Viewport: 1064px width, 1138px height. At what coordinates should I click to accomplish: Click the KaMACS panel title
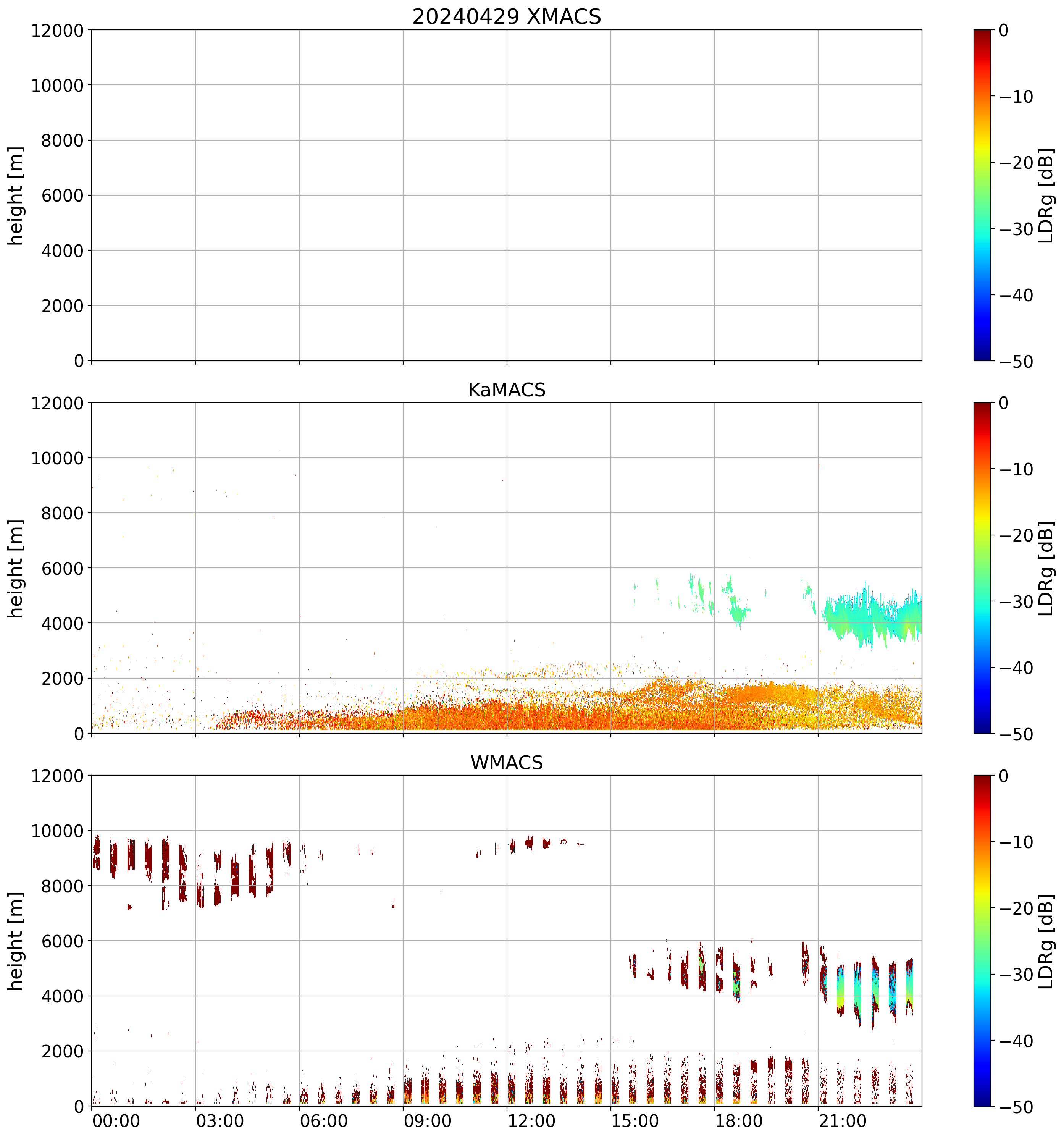click(x=507, y=390)
